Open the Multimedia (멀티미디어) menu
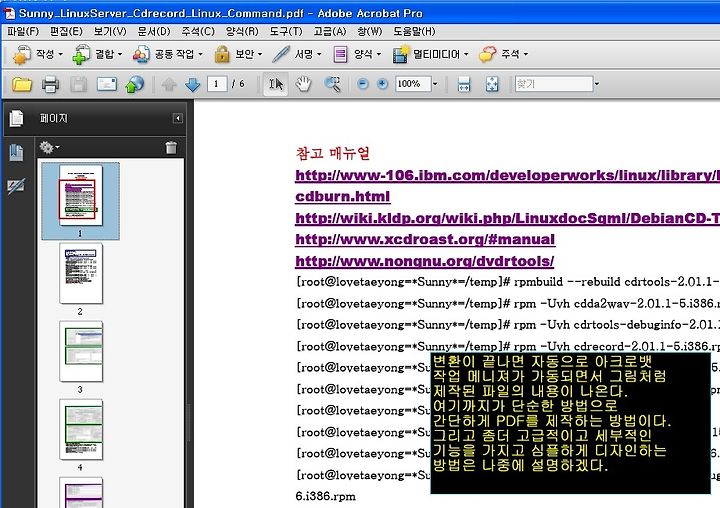This screenshot has height=508, width=720. point(430,54)
